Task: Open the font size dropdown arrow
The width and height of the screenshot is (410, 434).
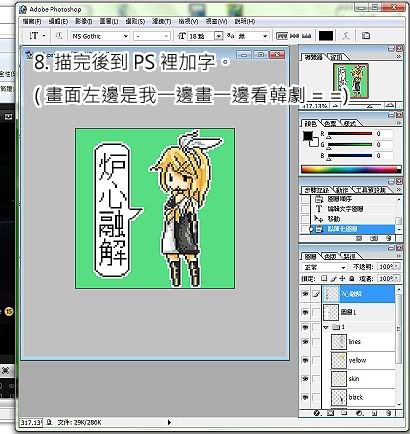Action: click(218, 36)
